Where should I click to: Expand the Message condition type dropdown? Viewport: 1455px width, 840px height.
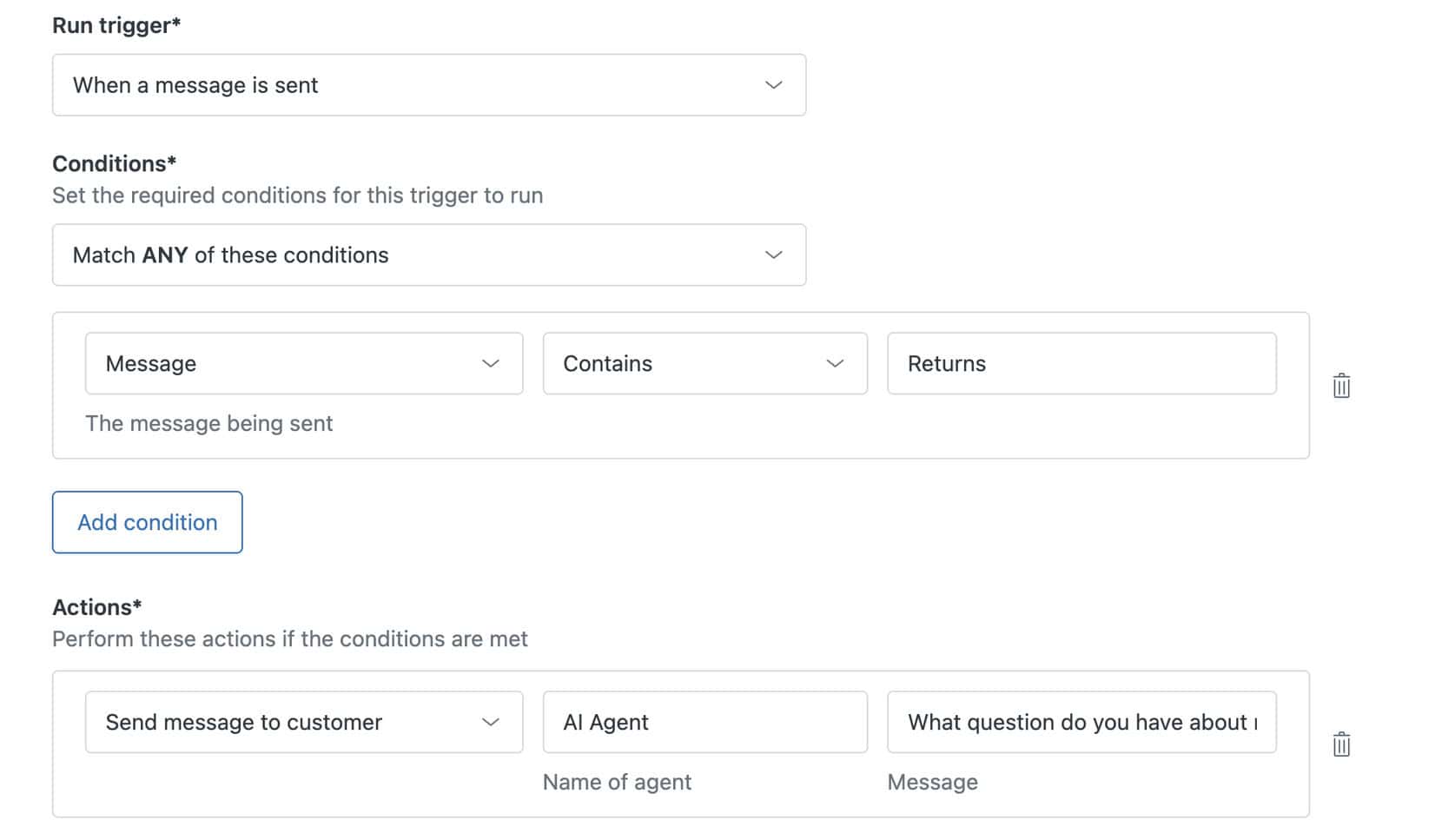click(303, 364)
